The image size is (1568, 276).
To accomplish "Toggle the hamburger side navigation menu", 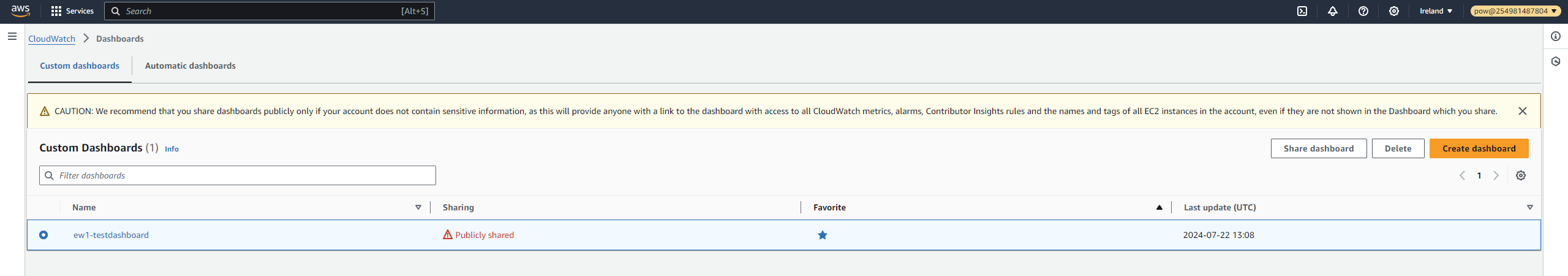I will pos(12,36).
